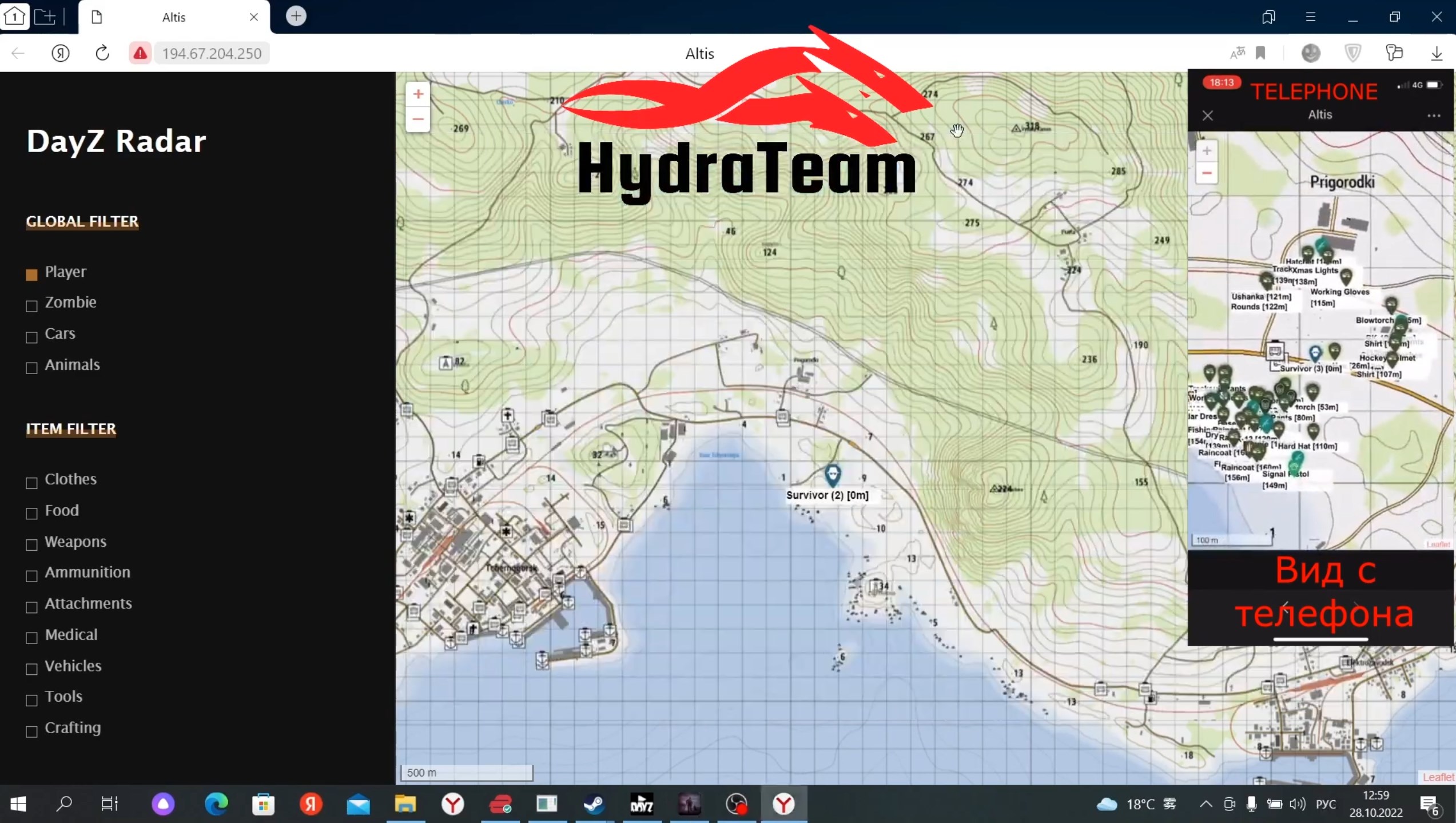1456x823 pixels.
Task: Enable the Tools item filter
Action: click(x=32, y=700)
